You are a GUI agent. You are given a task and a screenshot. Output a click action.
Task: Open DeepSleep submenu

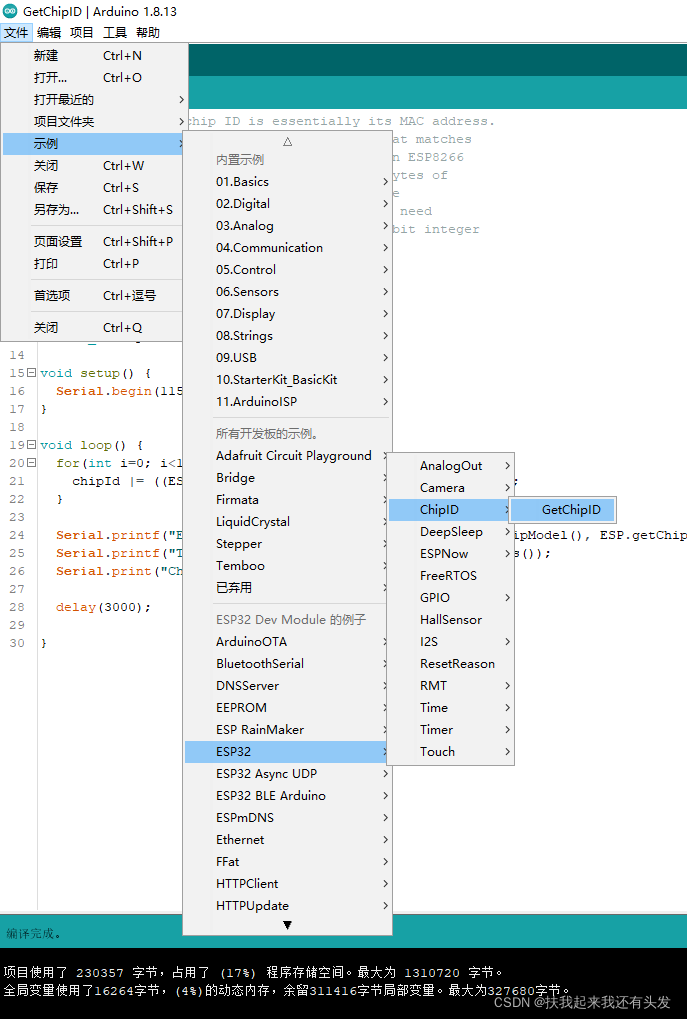pyautogui.click(x=451, y=532)
